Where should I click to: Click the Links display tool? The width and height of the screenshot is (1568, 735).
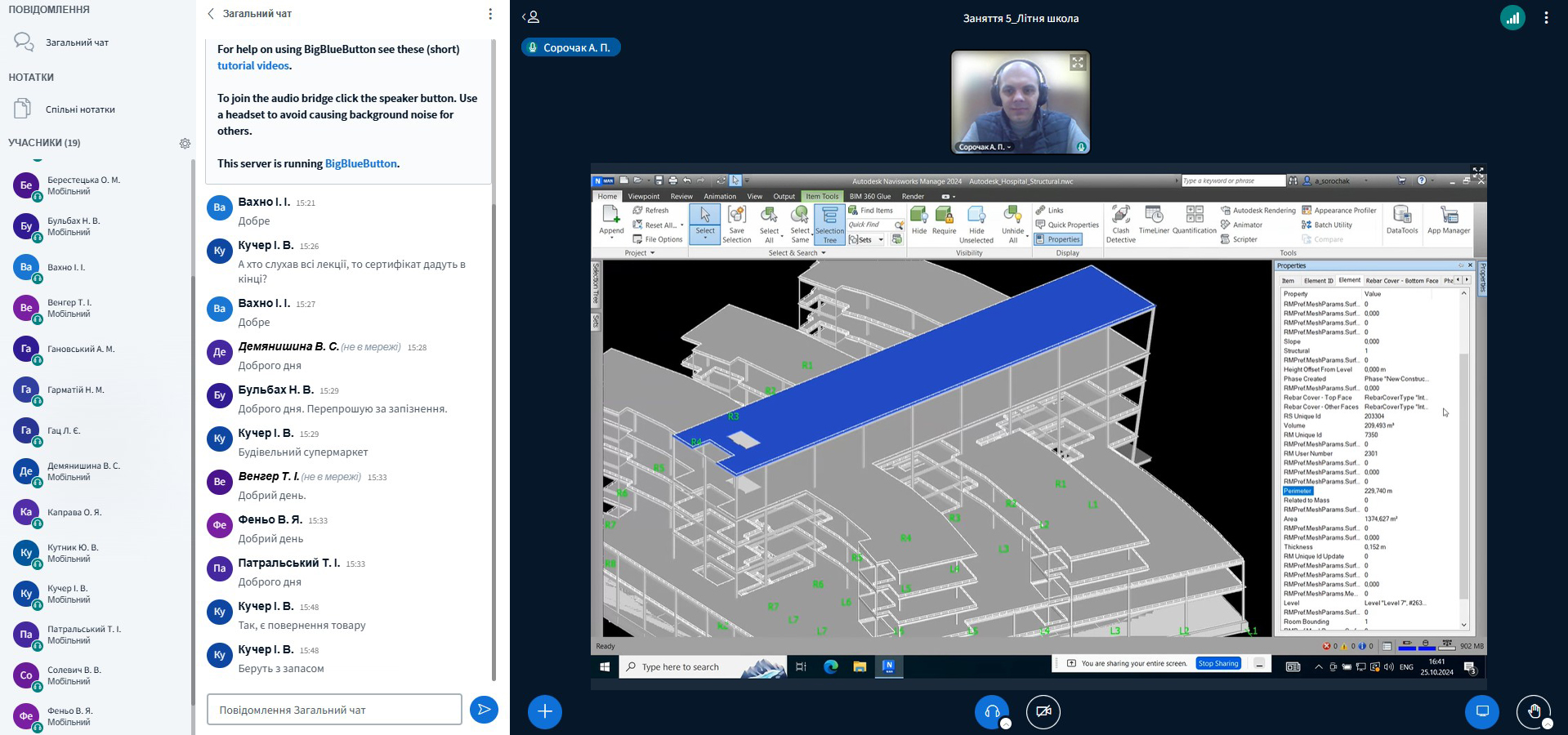[1050, 211]
